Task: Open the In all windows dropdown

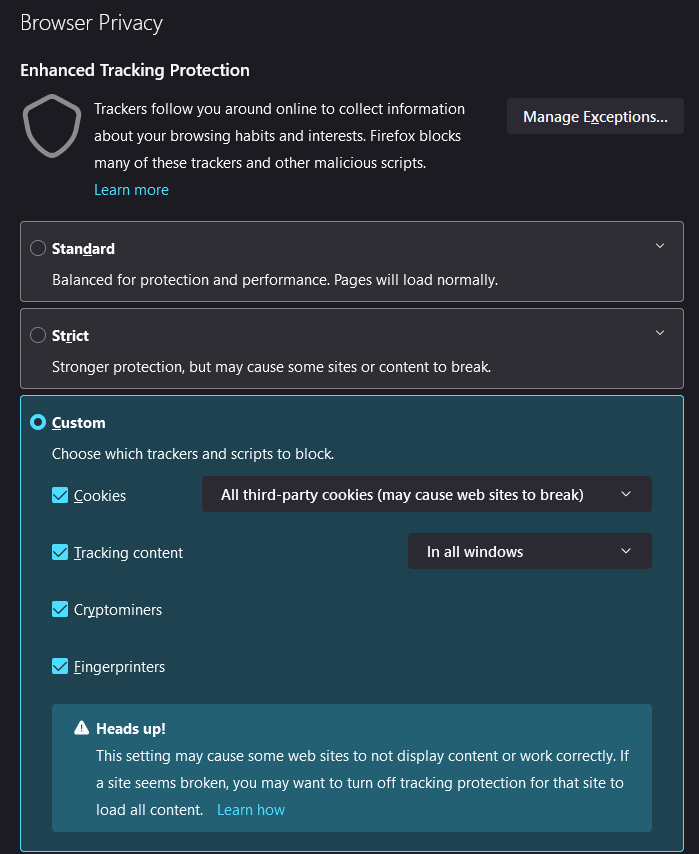Action: (529, 551)
